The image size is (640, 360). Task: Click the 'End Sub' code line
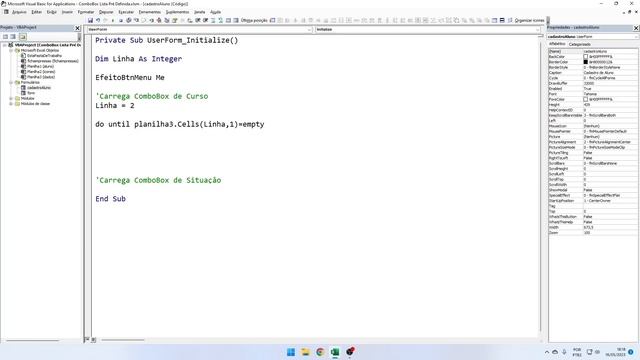111,199
